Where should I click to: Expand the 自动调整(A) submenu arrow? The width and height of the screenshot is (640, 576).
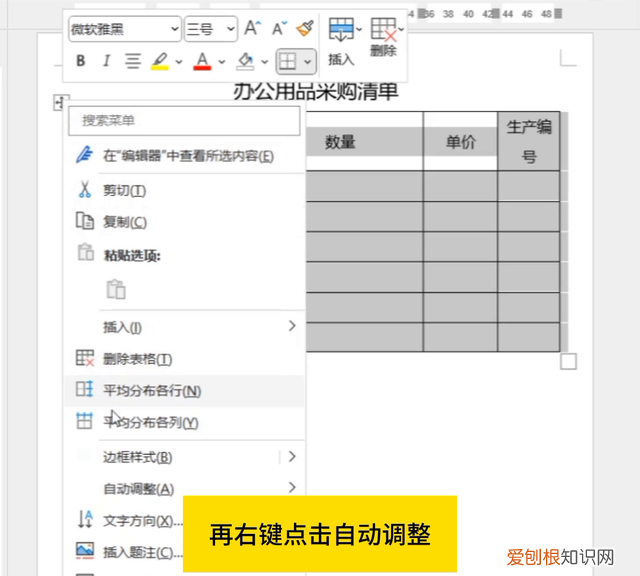[x=292, y=487]
